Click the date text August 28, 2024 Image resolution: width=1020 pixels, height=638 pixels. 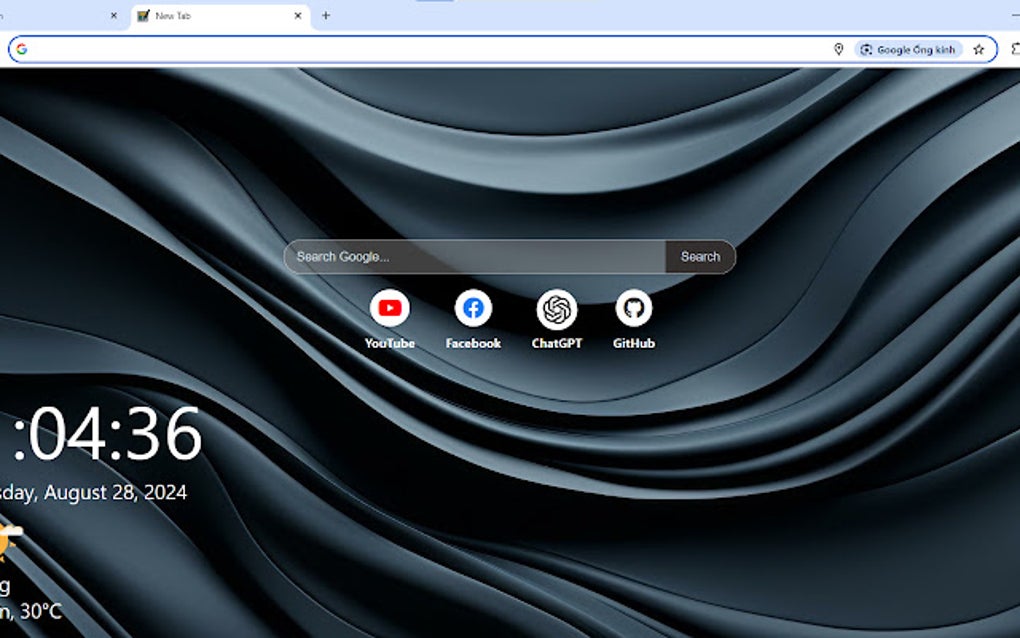(95, 492)
